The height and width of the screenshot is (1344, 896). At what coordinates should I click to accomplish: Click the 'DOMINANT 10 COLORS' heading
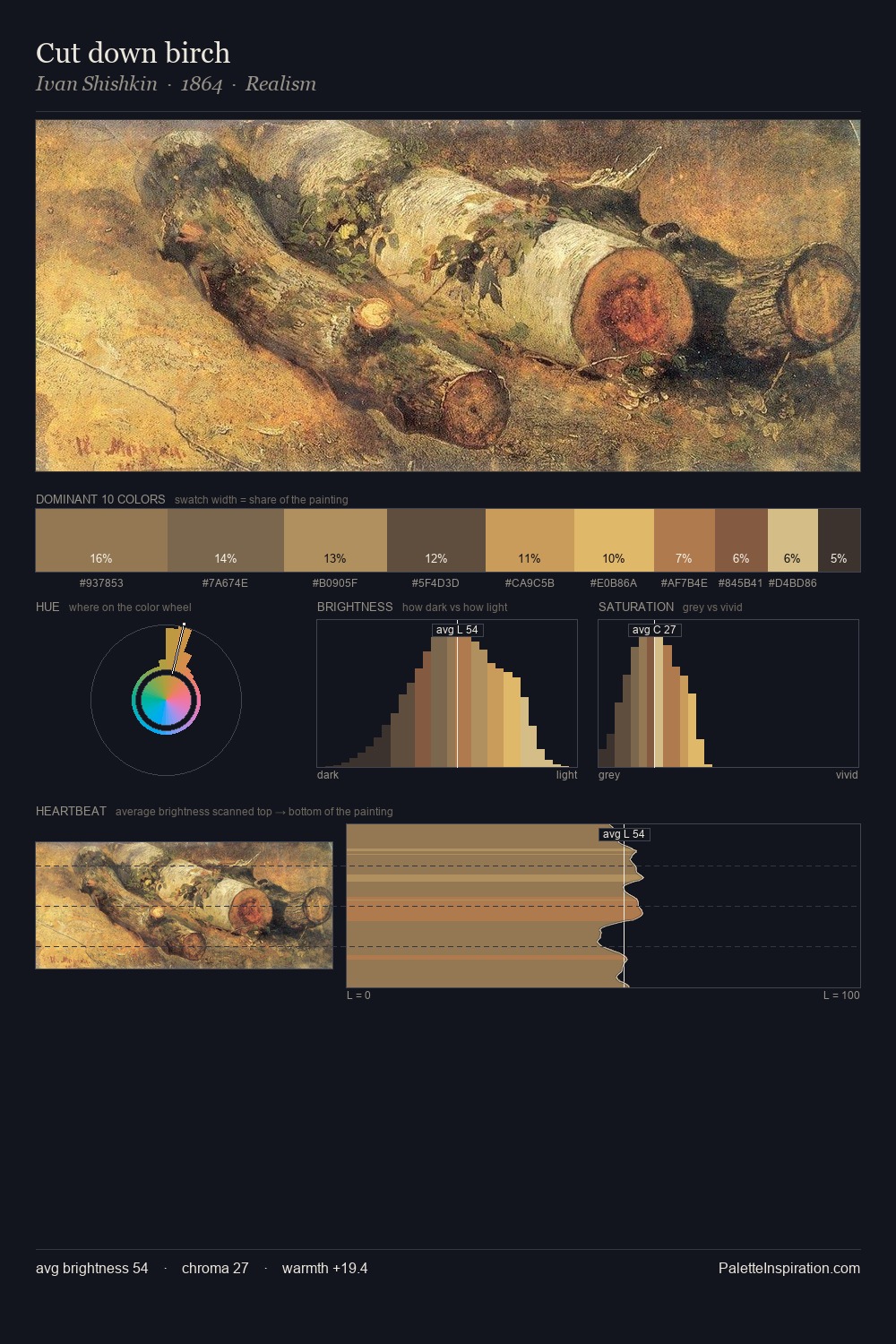pyautogui.click(x=100, y=499)
